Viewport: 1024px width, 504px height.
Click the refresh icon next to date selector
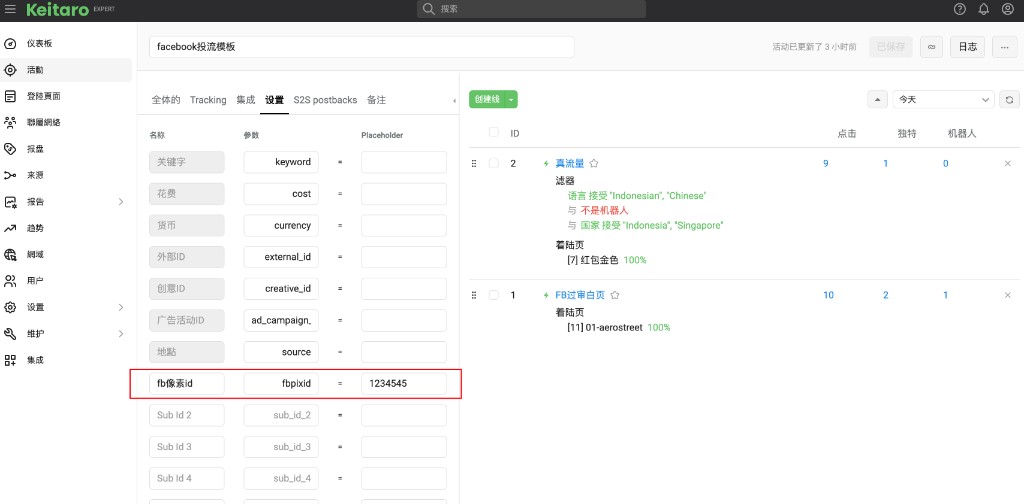1010,100
